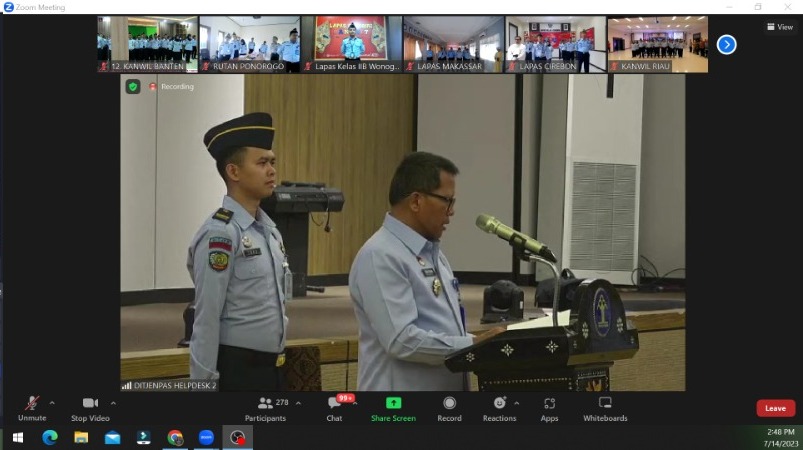Click the green Share Screen icon
This screenshot has height=450, width=803.
pyautogui.click(x=393, y=403)
